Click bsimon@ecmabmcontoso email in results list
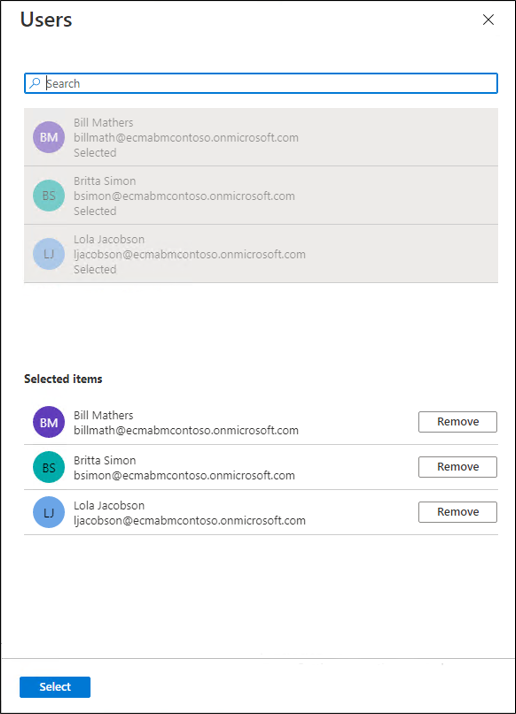Screen dimensions: 516x714 [x=184, y=196]
